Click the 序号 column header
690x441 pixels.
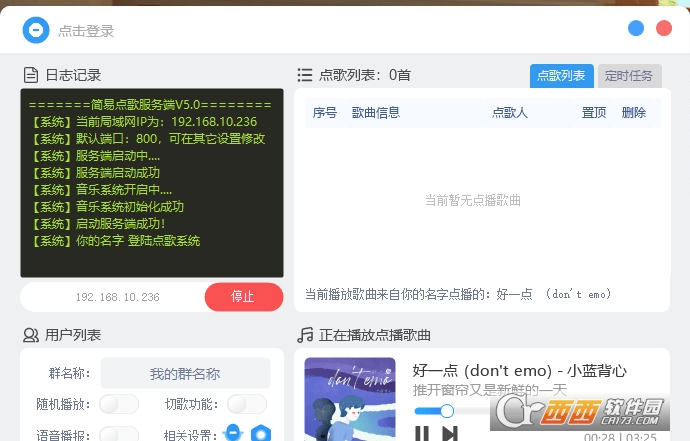click(x=325, y=113)
